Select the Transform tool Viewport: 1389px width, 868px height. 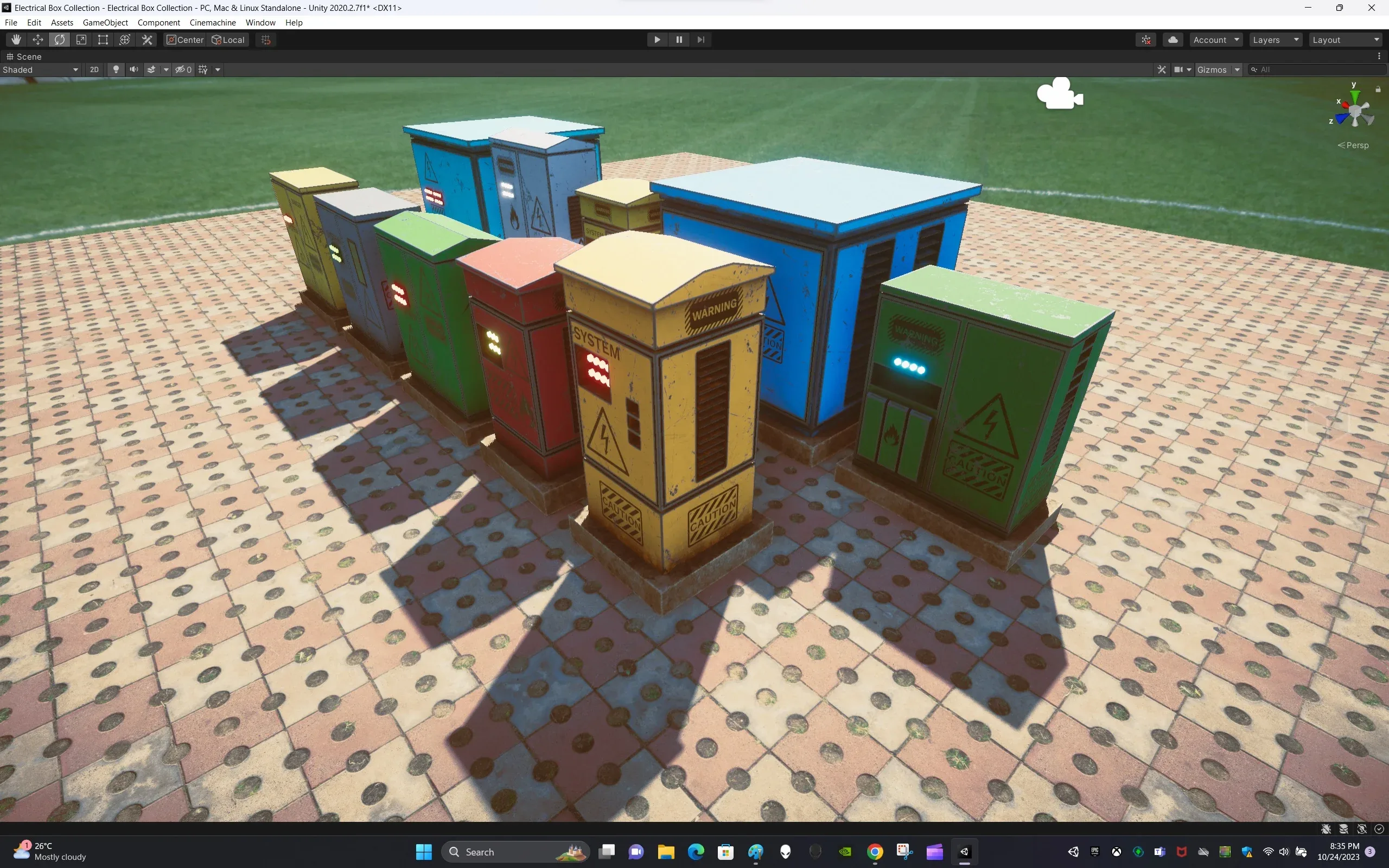point(125,40)
